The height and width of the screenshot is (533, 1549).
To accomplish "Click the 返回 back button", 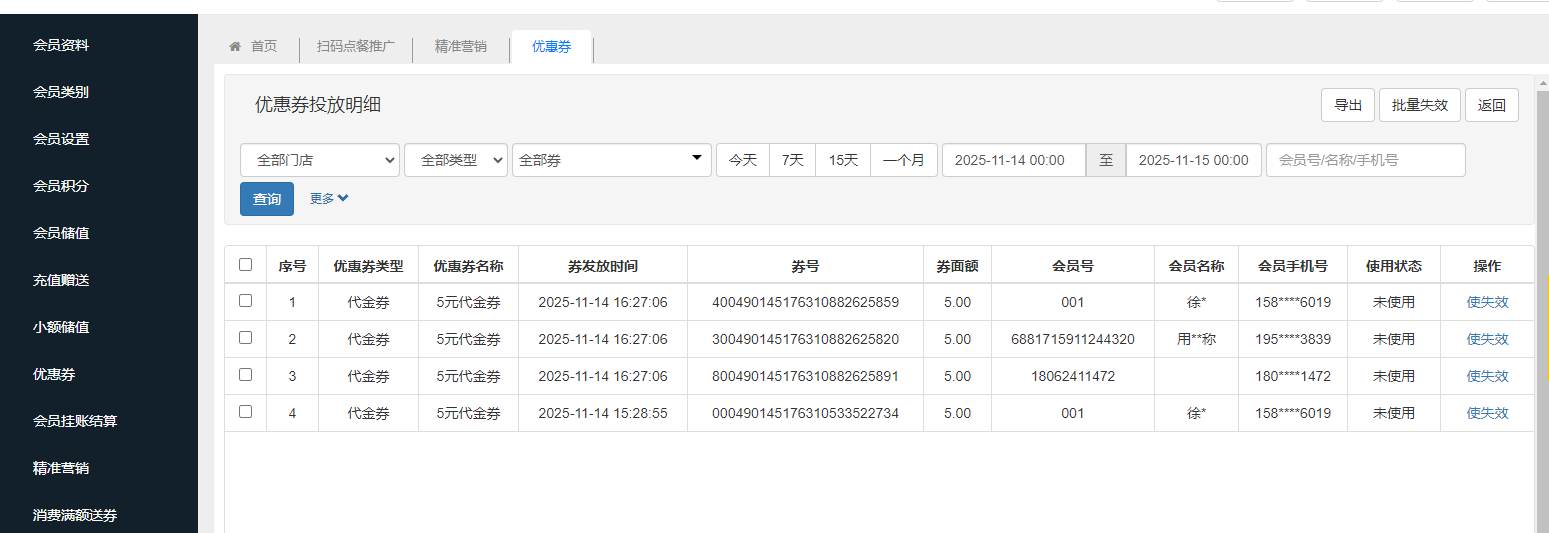I will pos(1491,105).
